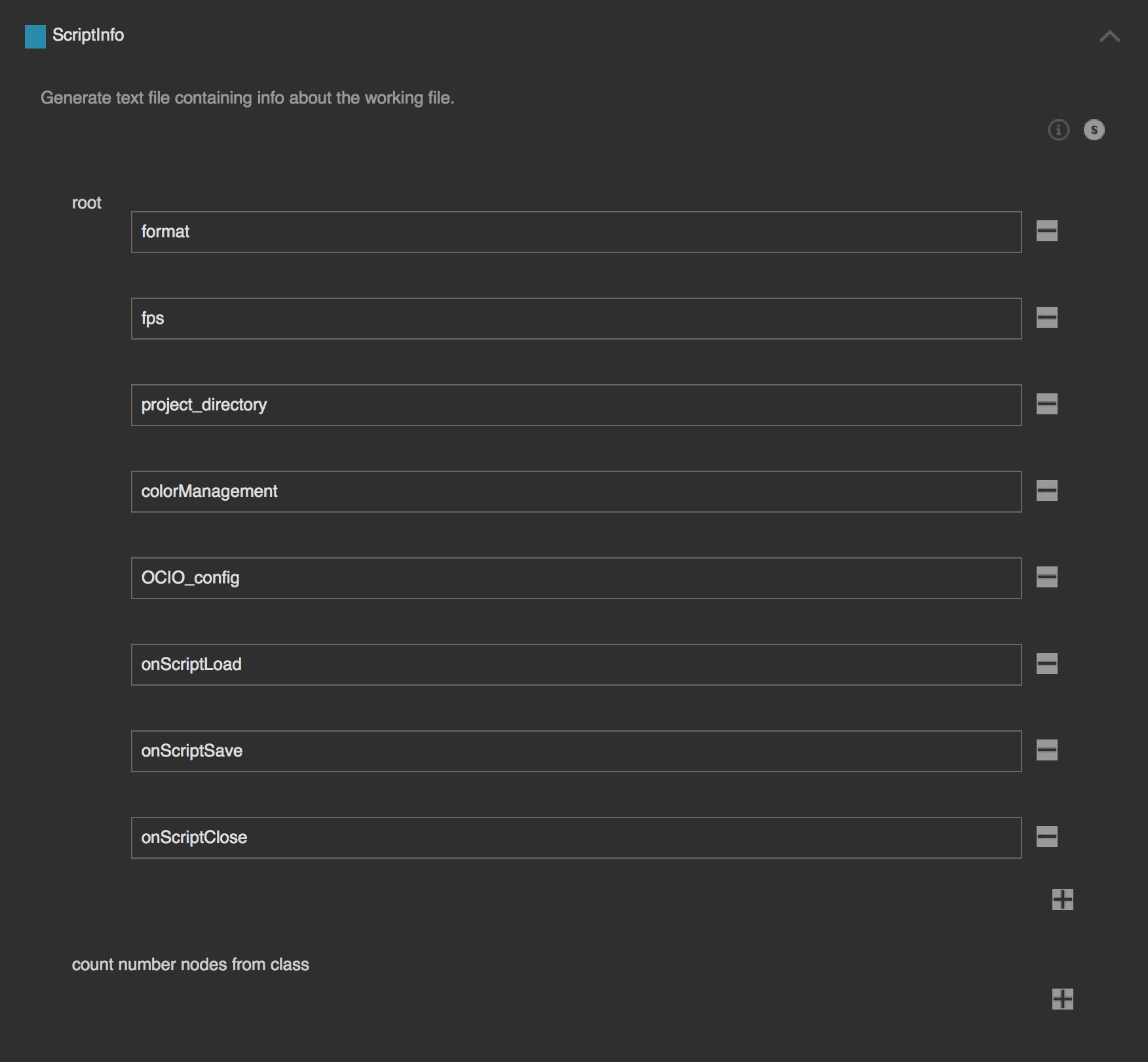
Task: Focus the fps input field
Action: pyautogui.click(x=576, y=319)
